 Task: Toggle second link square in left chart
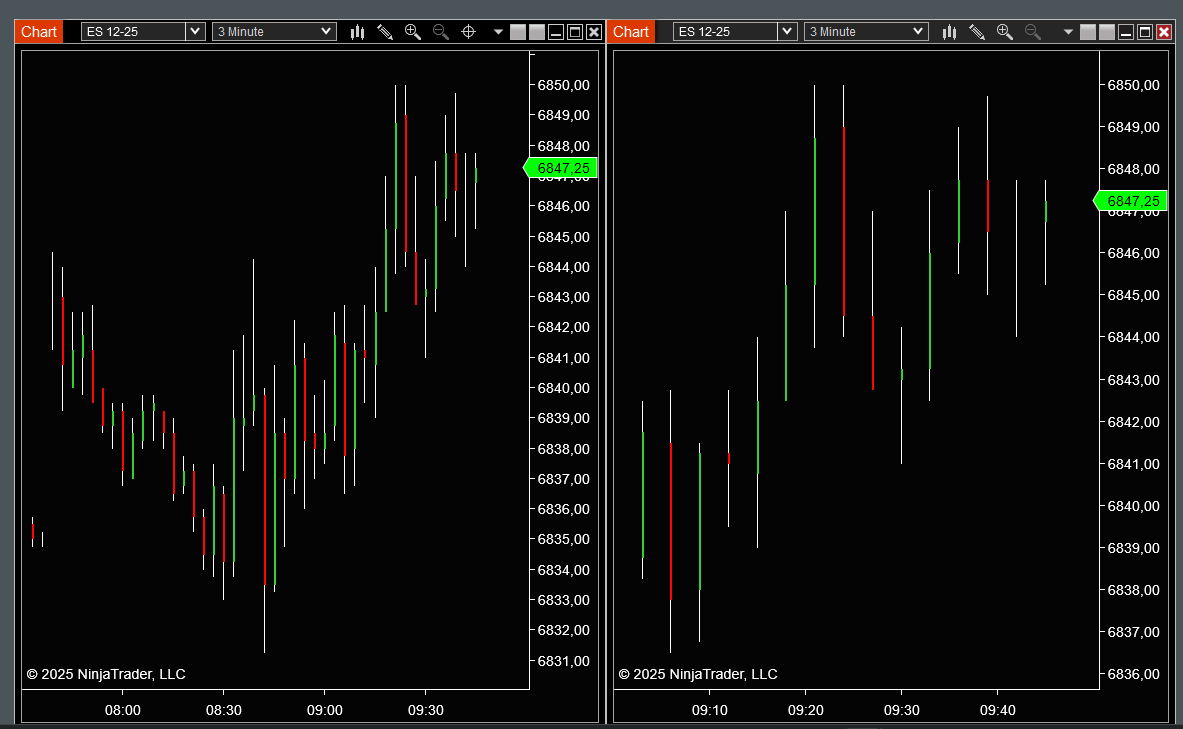(537, 32)
